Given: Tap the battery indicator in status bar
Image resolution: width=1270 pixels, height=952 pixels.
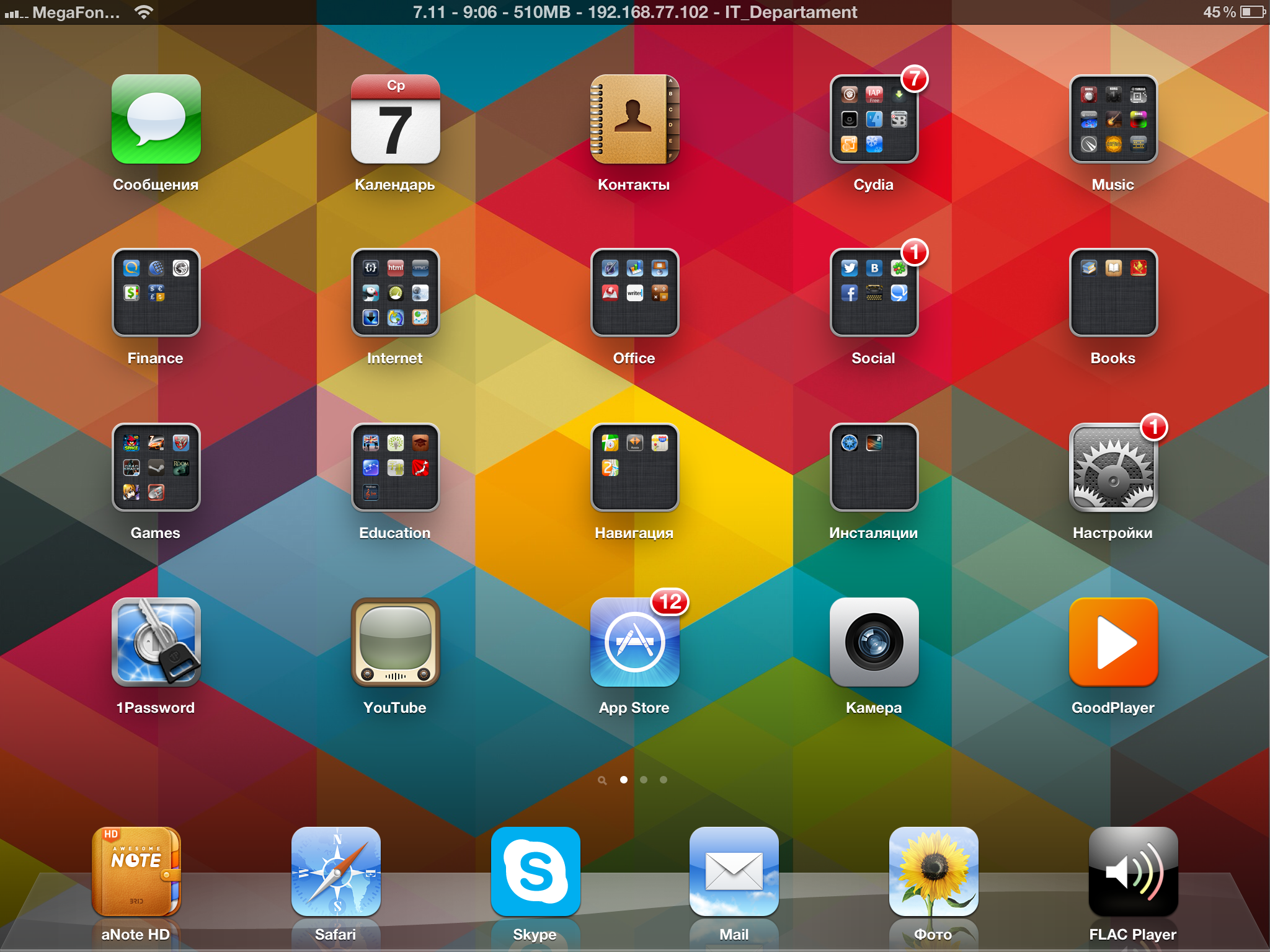Looking at the screenshot, I should click(1252, 12).
